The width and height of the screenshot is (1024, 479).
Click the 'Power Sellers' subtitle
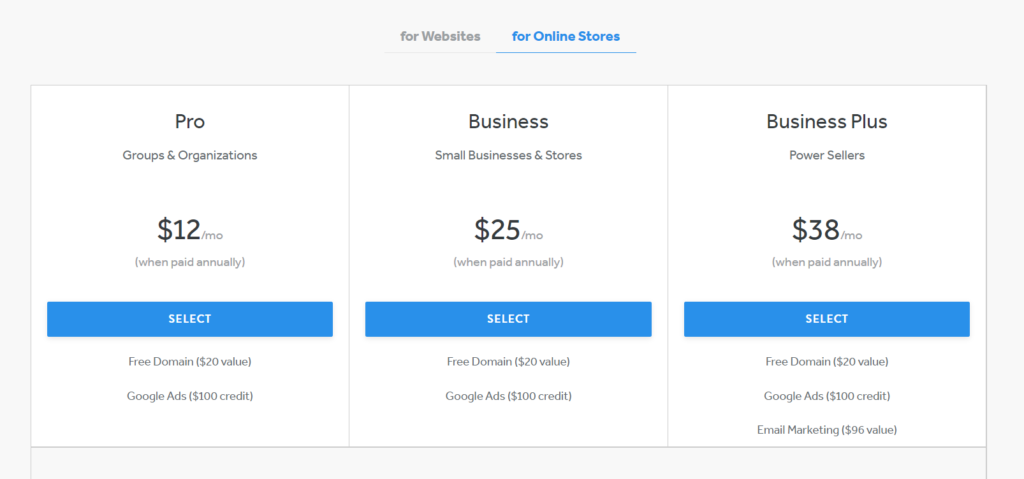click(x=827, y=156)
